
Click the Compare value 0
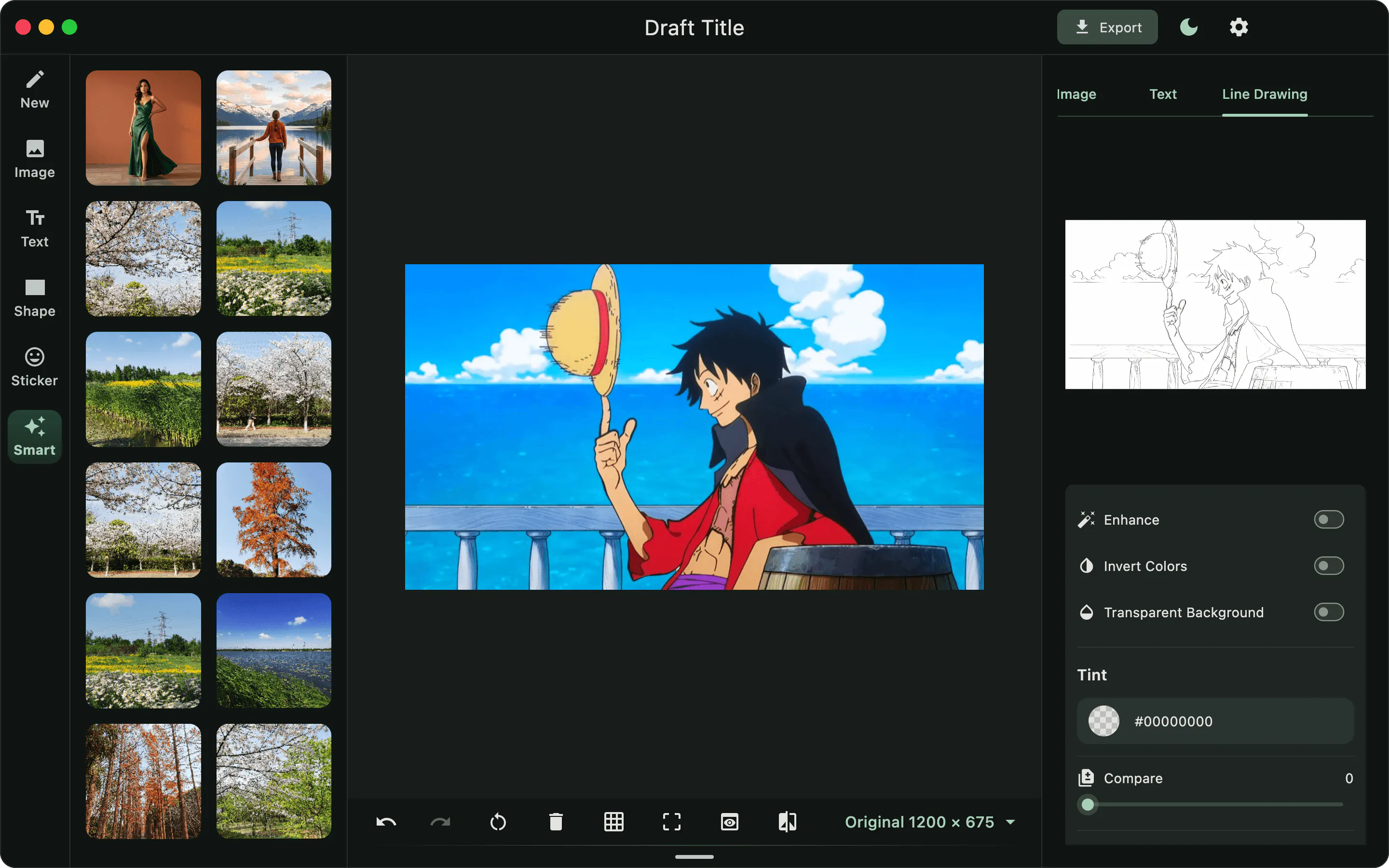click(x=1349, y=778)
